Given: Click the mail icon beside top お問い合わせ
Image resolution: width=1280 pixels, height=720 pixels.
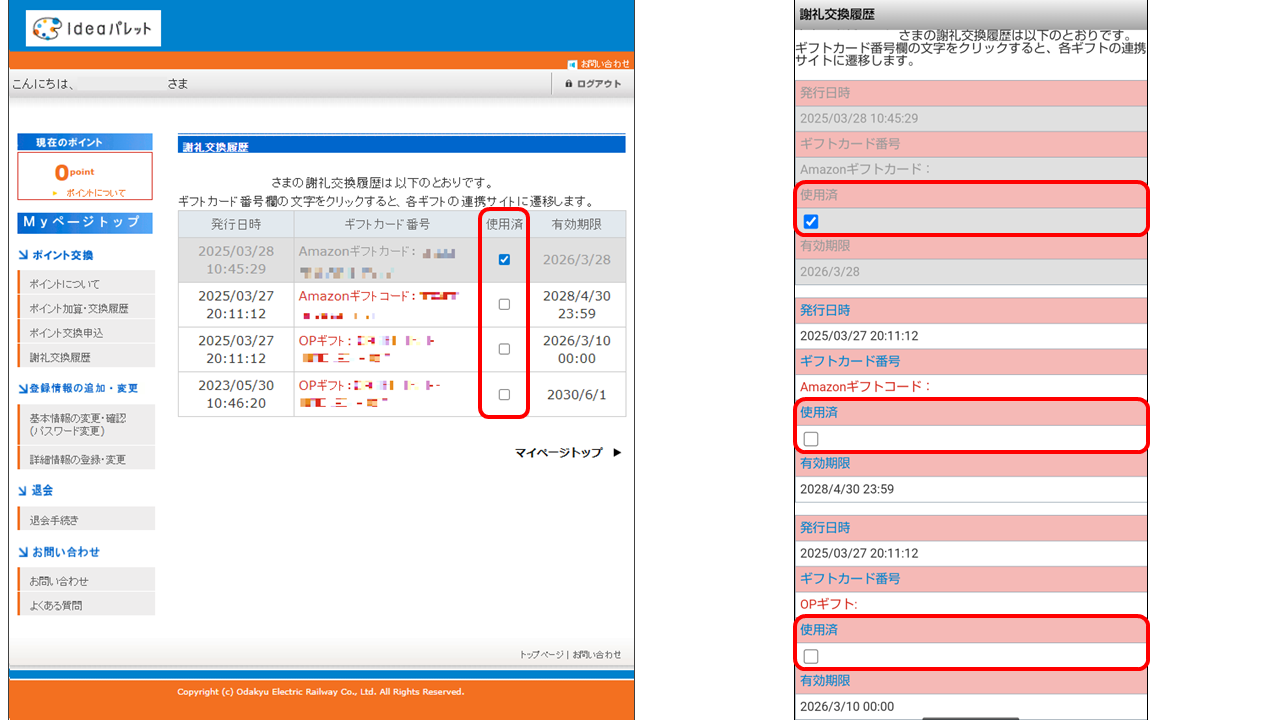Looking at the screenshot, I should [572, 64].
